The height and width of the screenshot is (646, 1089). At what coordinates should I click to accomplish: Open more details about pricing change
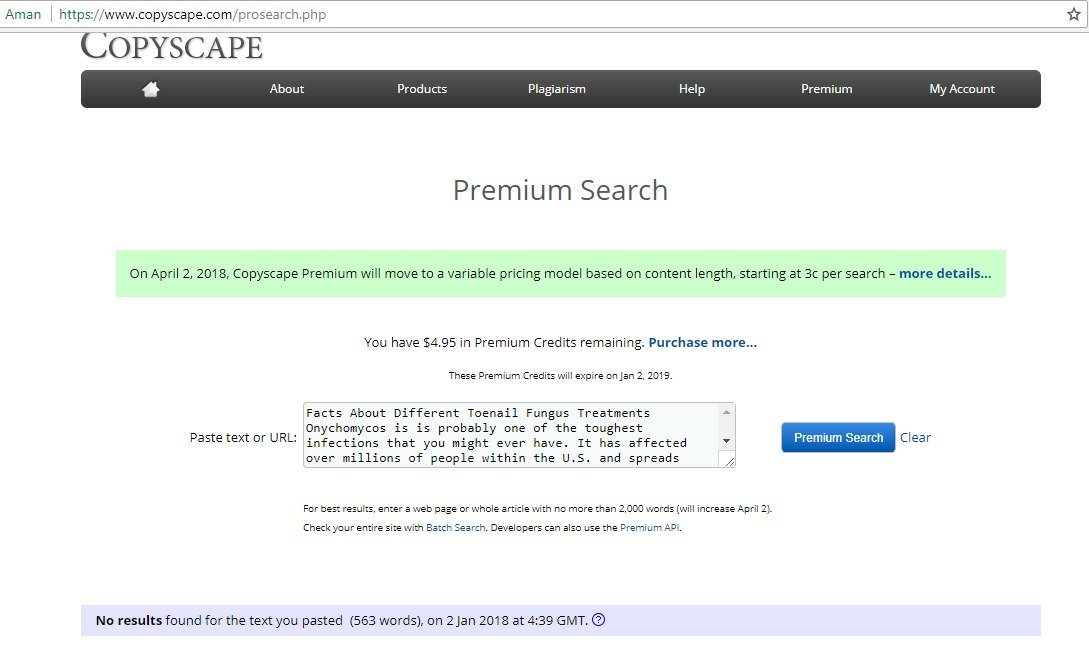pos(945,274)
